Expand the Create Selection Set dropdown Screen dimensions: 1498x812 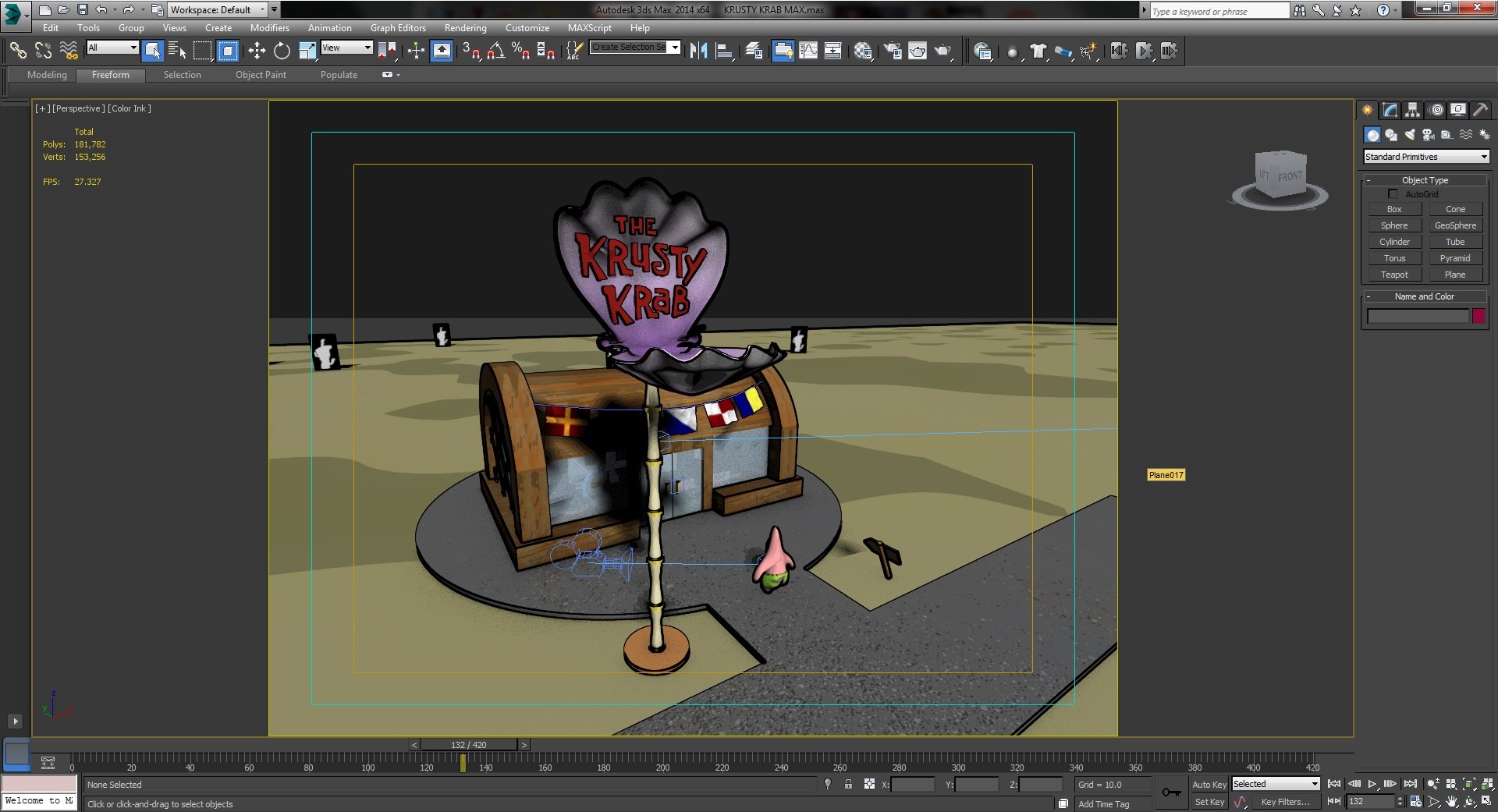pos(675,47)
